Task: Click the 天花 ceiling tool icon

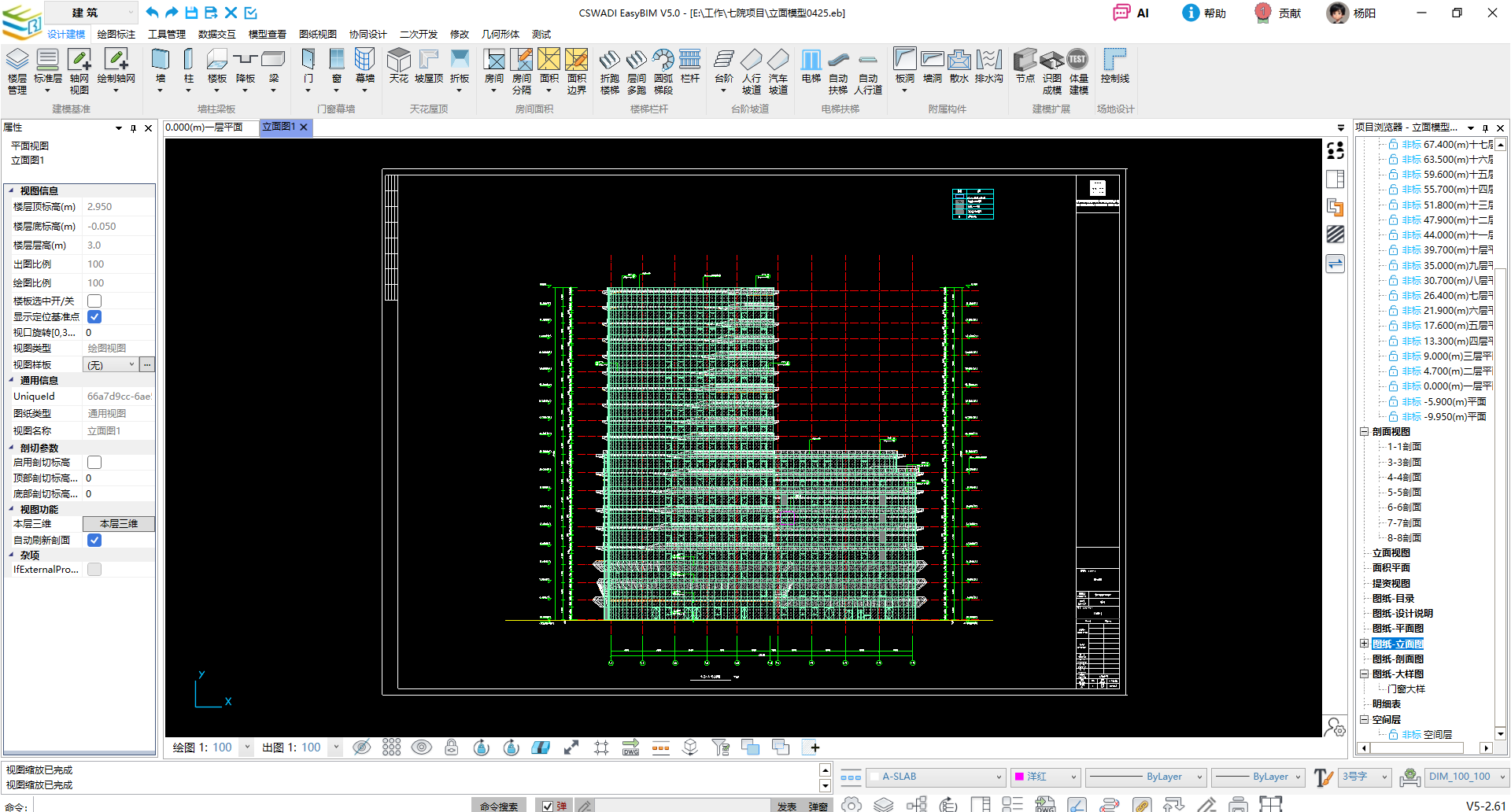Action: [398, 66]
